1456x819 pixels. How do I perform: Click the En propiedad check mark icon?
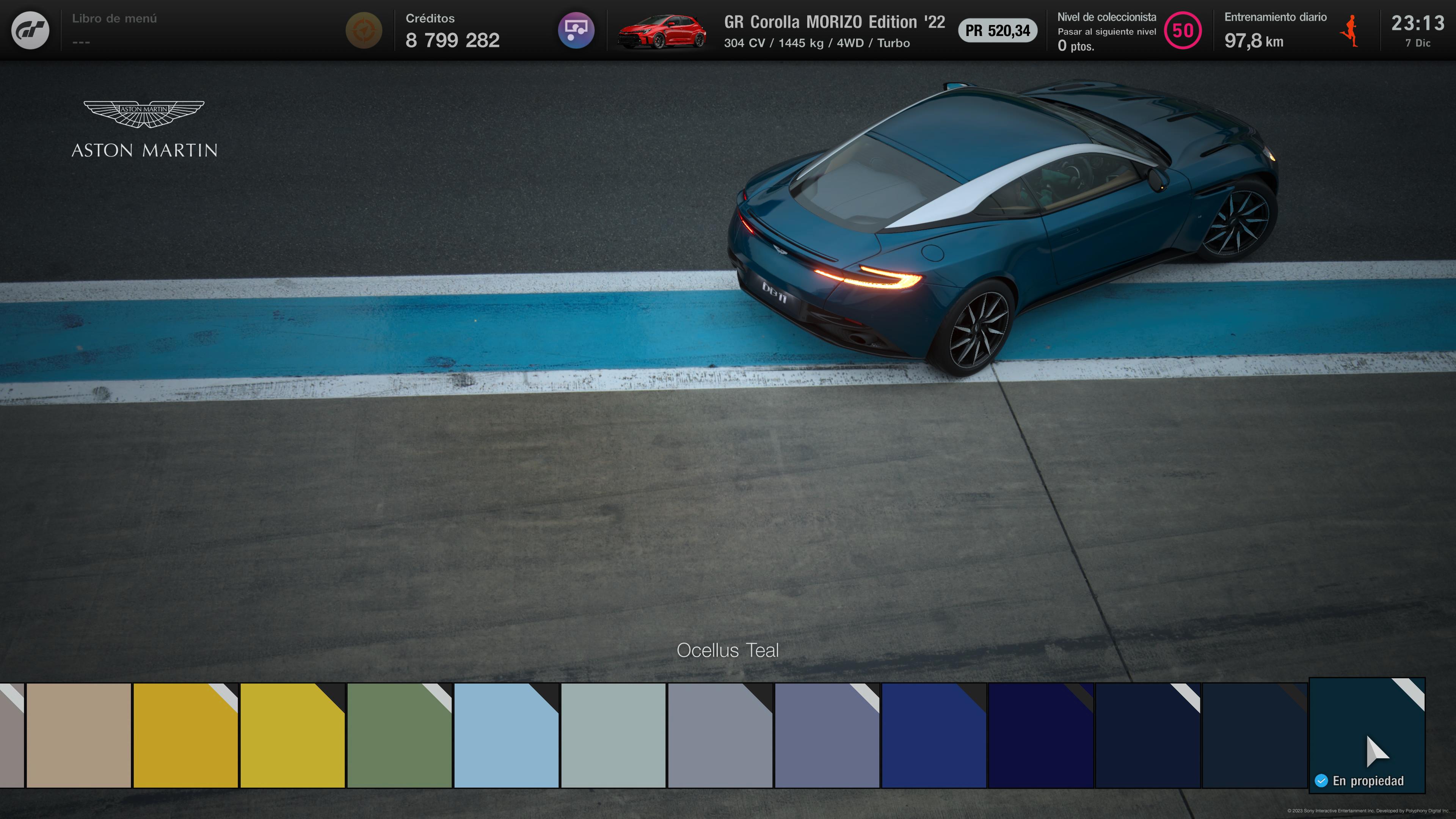[x=1321, y=781]
